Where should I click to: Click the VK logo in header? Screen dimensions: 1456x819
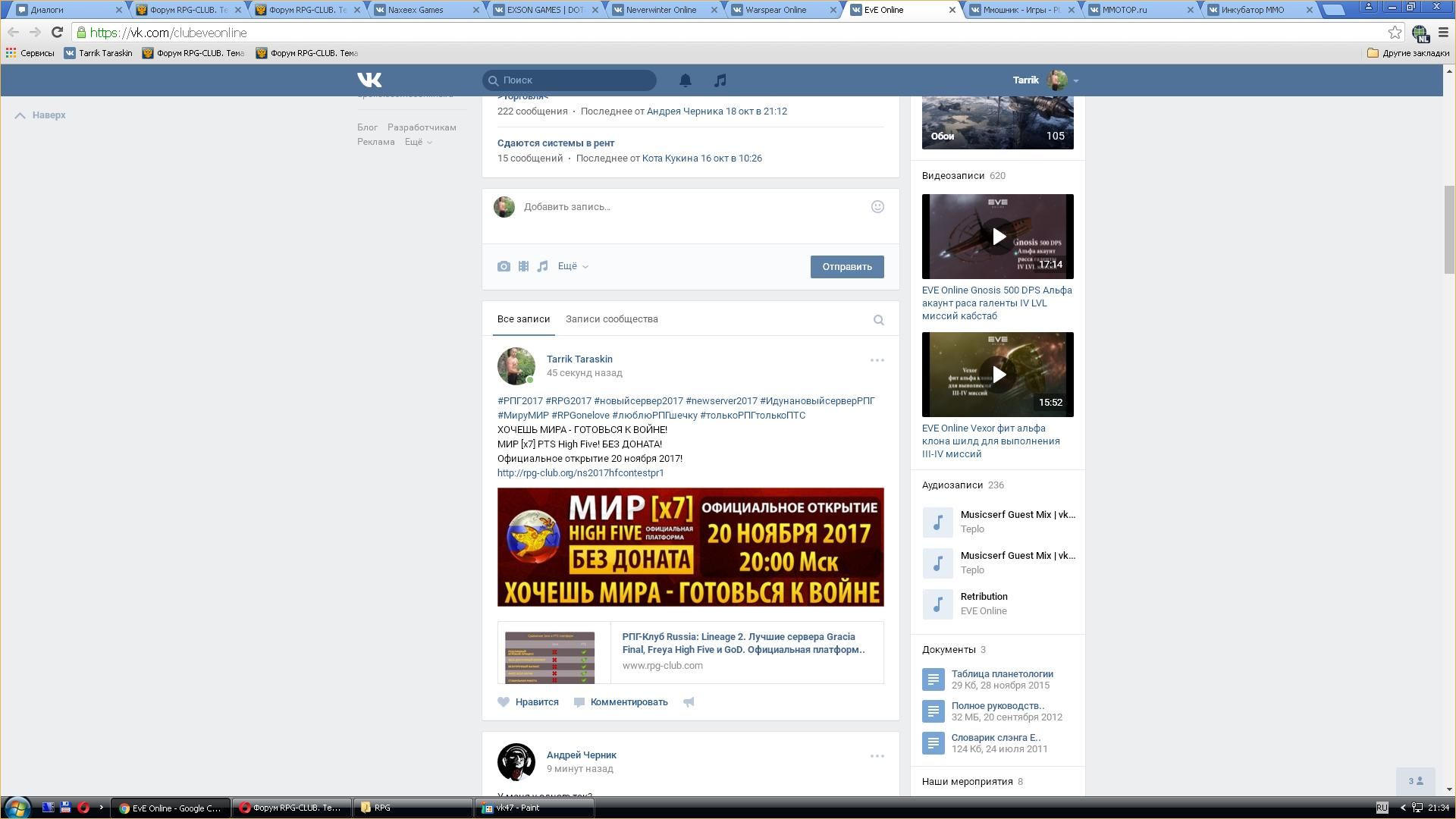coord(369,80)
